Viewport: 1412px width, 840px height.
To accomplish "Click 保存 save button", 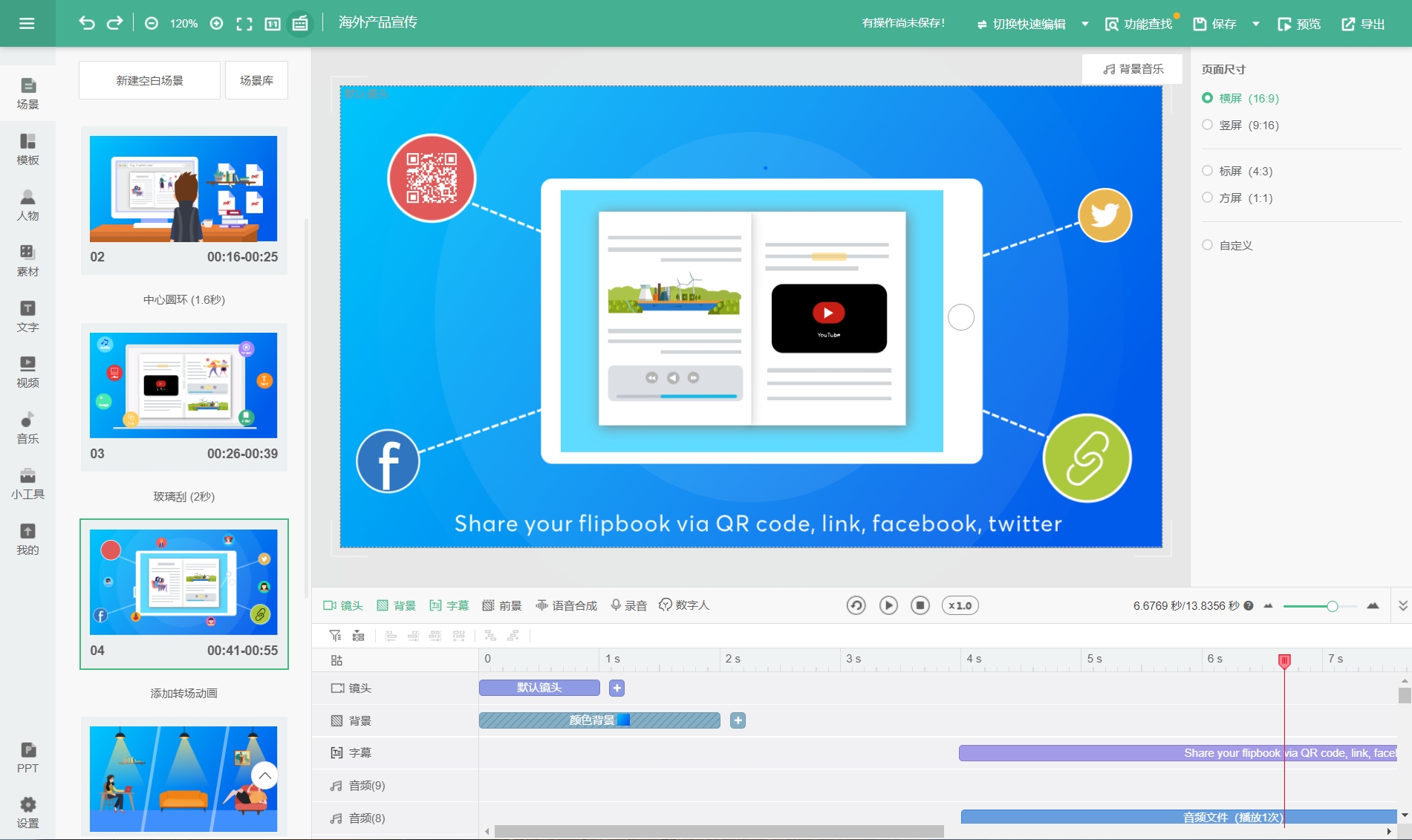I will 1215,24.
